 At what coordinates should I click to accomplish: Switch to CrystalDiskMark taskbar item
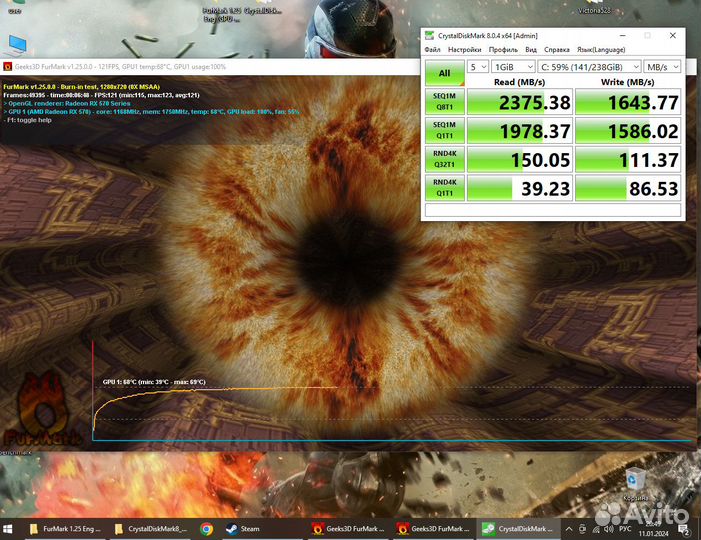[x=519, y=529]
